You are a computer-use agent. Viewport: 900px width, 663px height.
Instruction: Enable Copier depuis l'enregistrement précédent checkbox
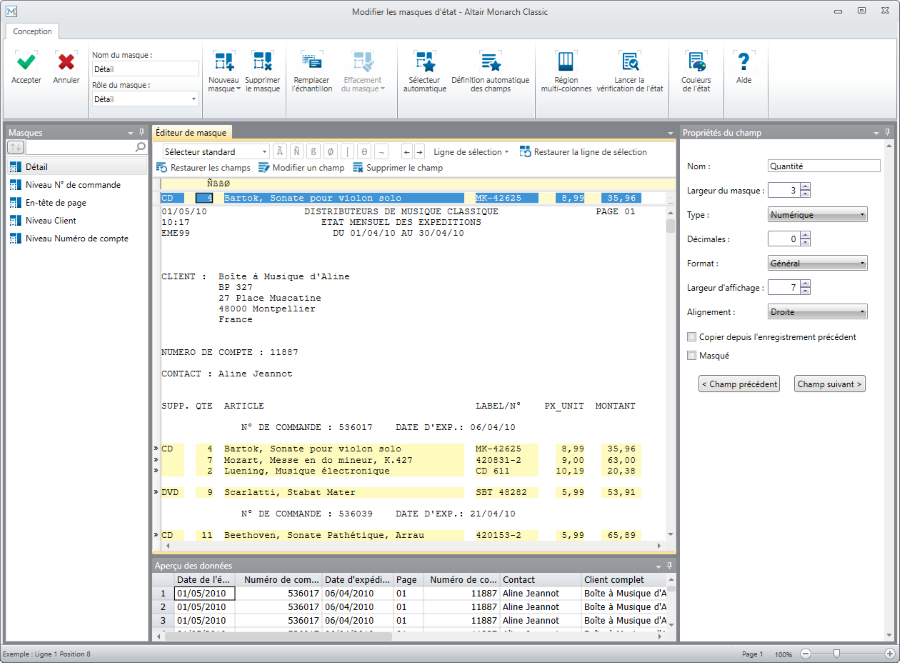click(693, 337)
